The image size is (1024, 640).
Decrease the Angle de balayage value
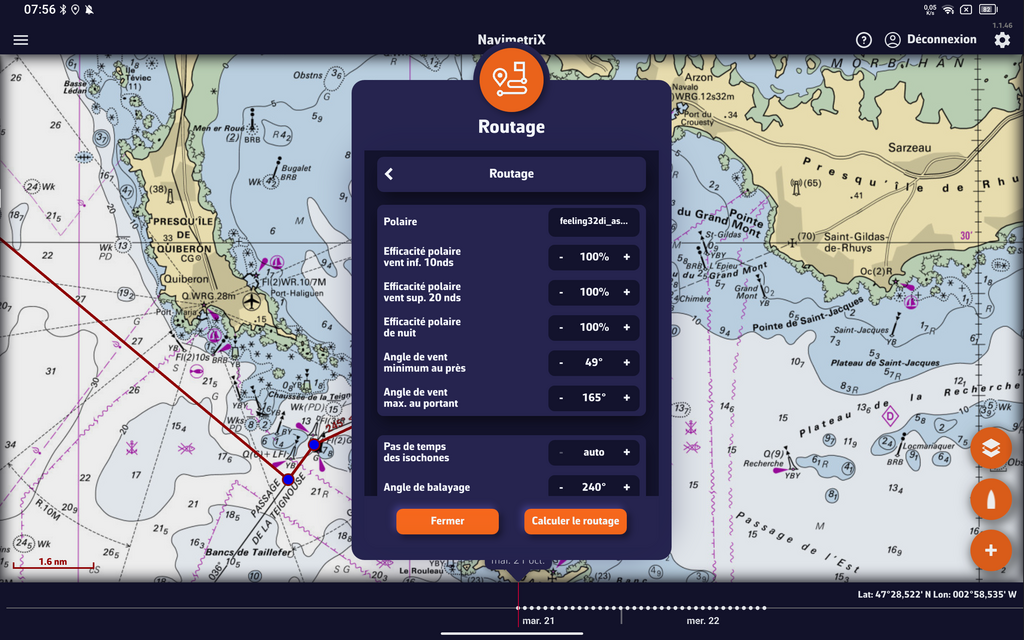tap(561, 487)
